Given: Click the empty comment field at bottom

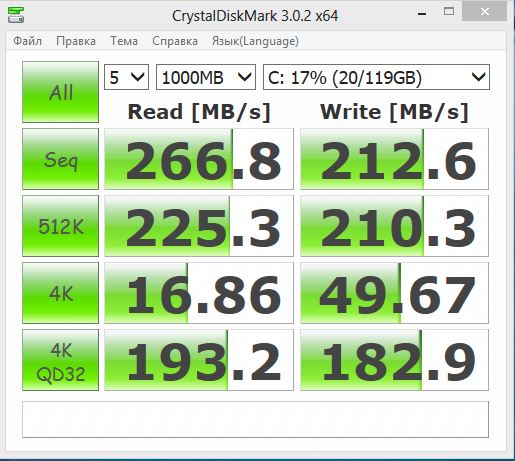Looking at the screenshot, I should (255, 419).
